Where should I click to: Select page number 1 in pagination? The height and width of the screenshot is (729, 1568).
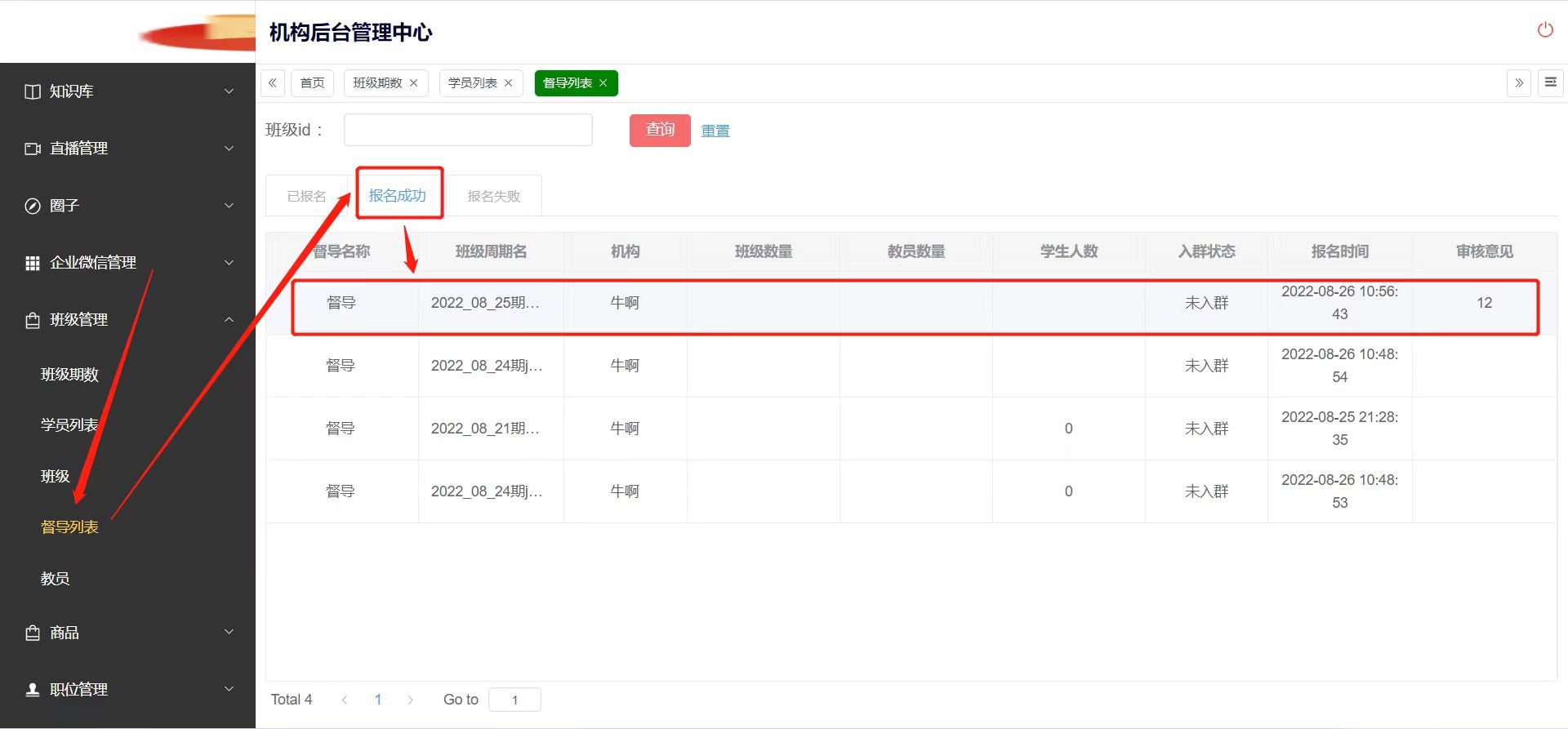coord(378,700)
